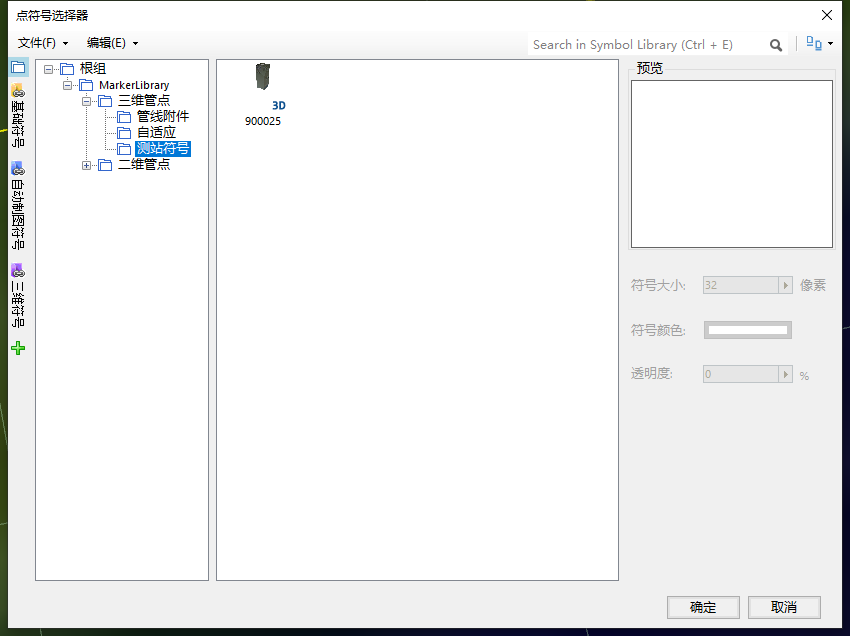This screenshot has width=850, height=636.
Task: Select the 二维管点 folder
Action: click(144, 164)
